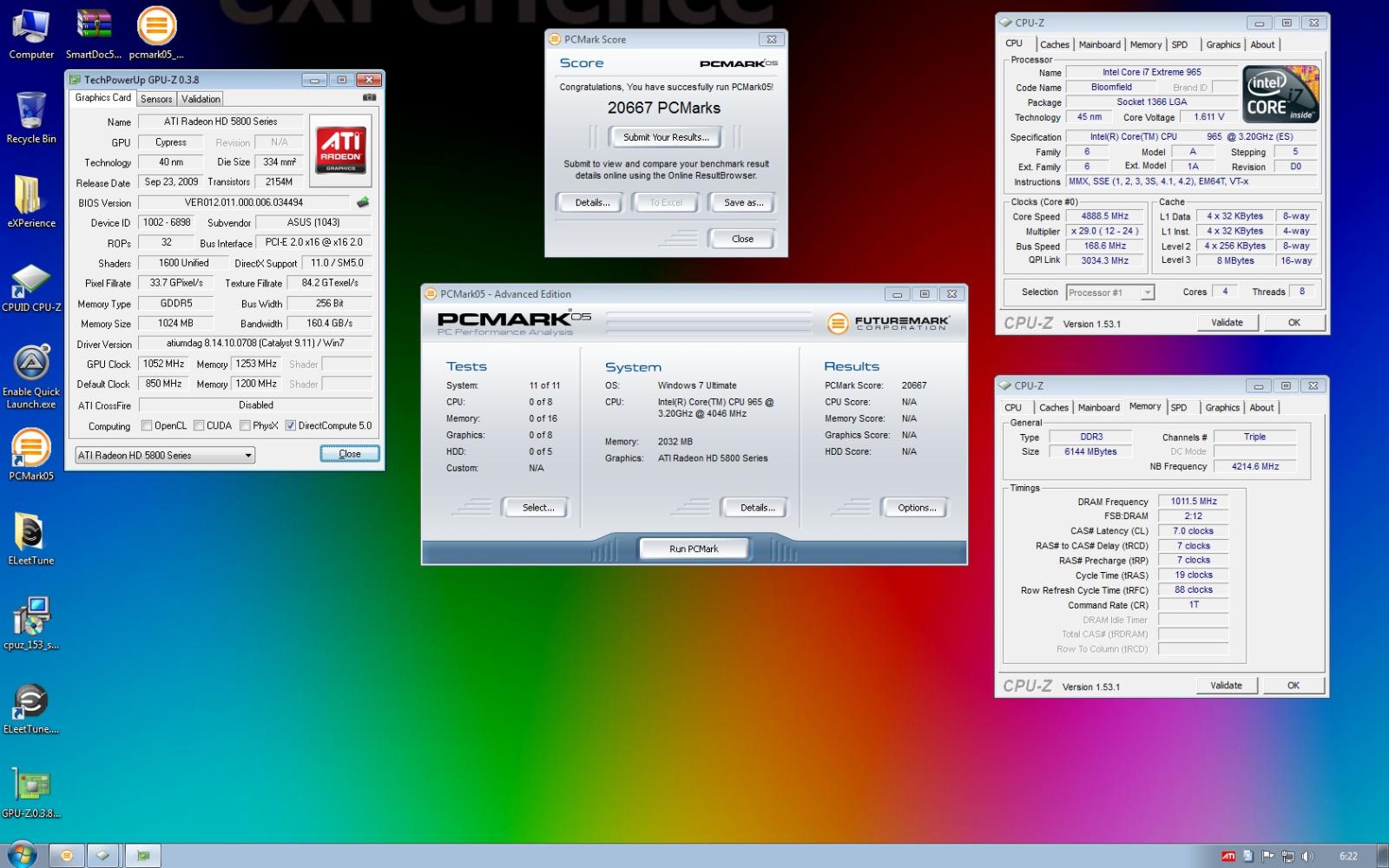Click the Futuremark Corporation logo
The image size is (1389, 868).
[889, 323]
